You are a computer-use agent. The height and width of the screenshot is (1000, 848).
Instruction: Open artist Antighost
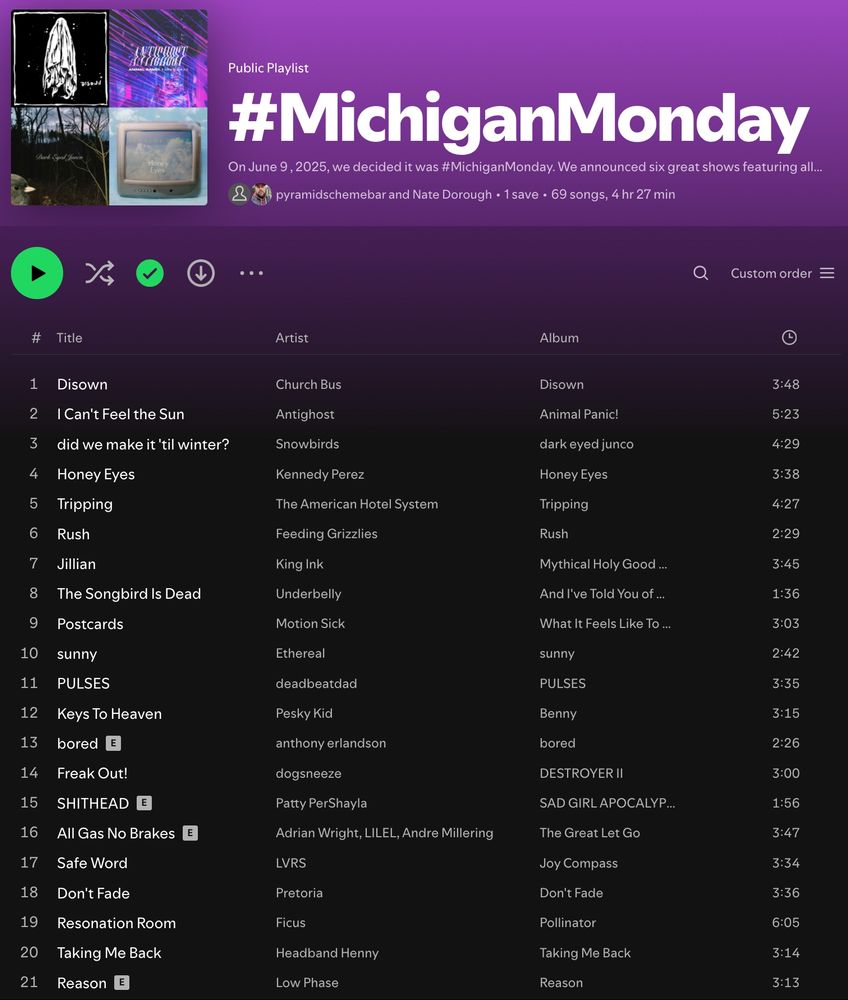click(x=305, y=415)
